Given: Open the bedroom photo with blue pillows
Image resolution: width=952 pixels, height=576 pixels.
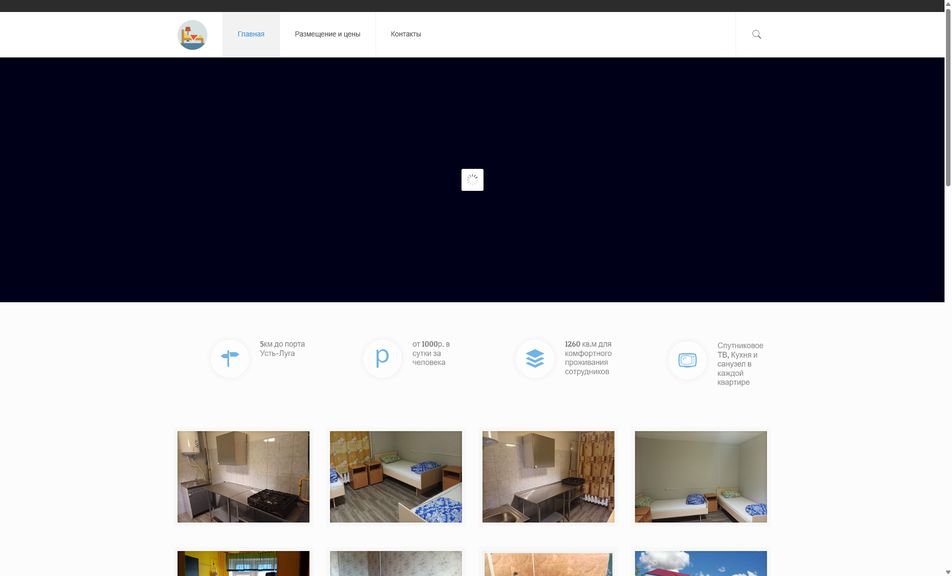Looking at the screenshot, I should click(396, 476).
